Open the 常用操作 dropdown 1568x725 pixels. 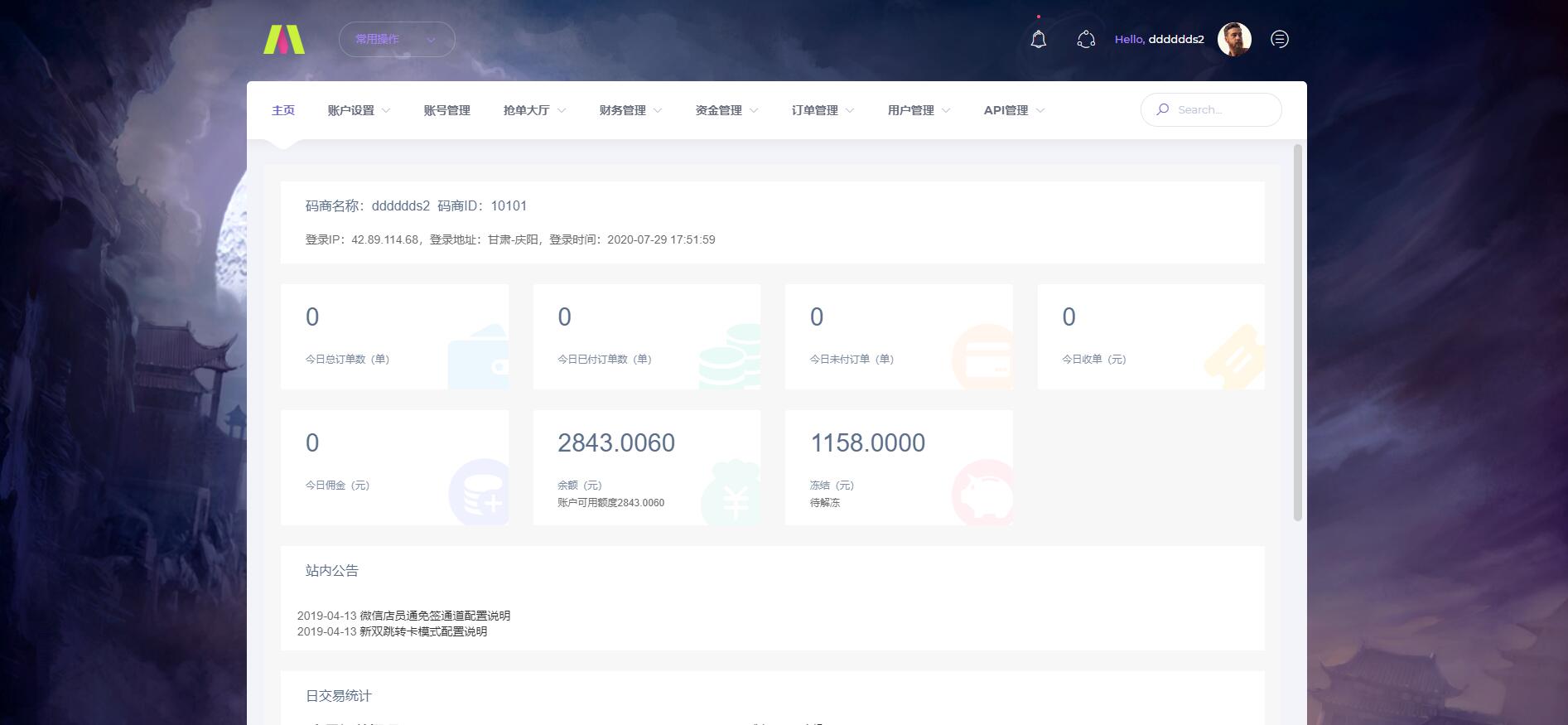[397, 39]
